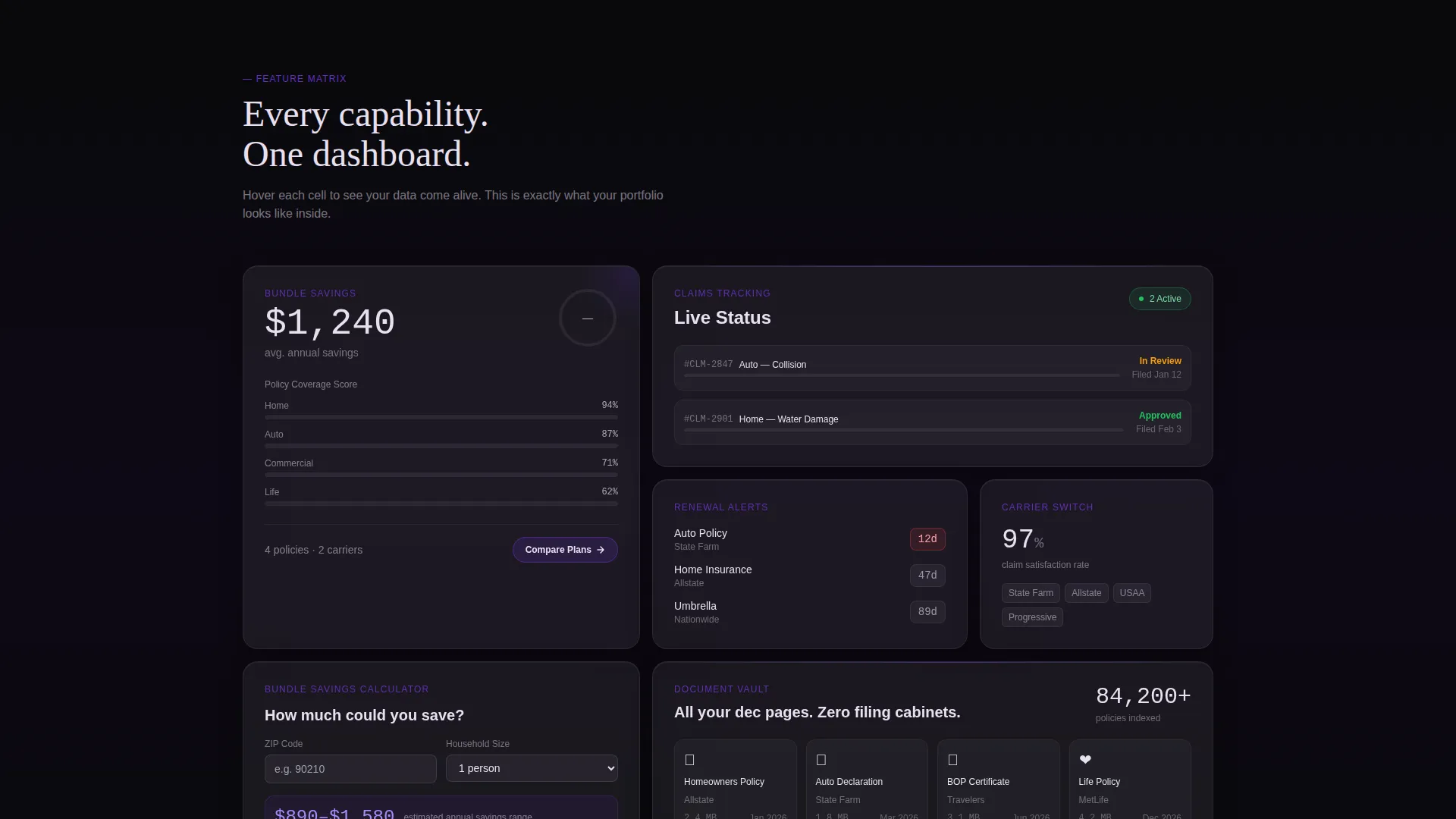
Task: Click the Compare Plans button
Action: (565, 550)
